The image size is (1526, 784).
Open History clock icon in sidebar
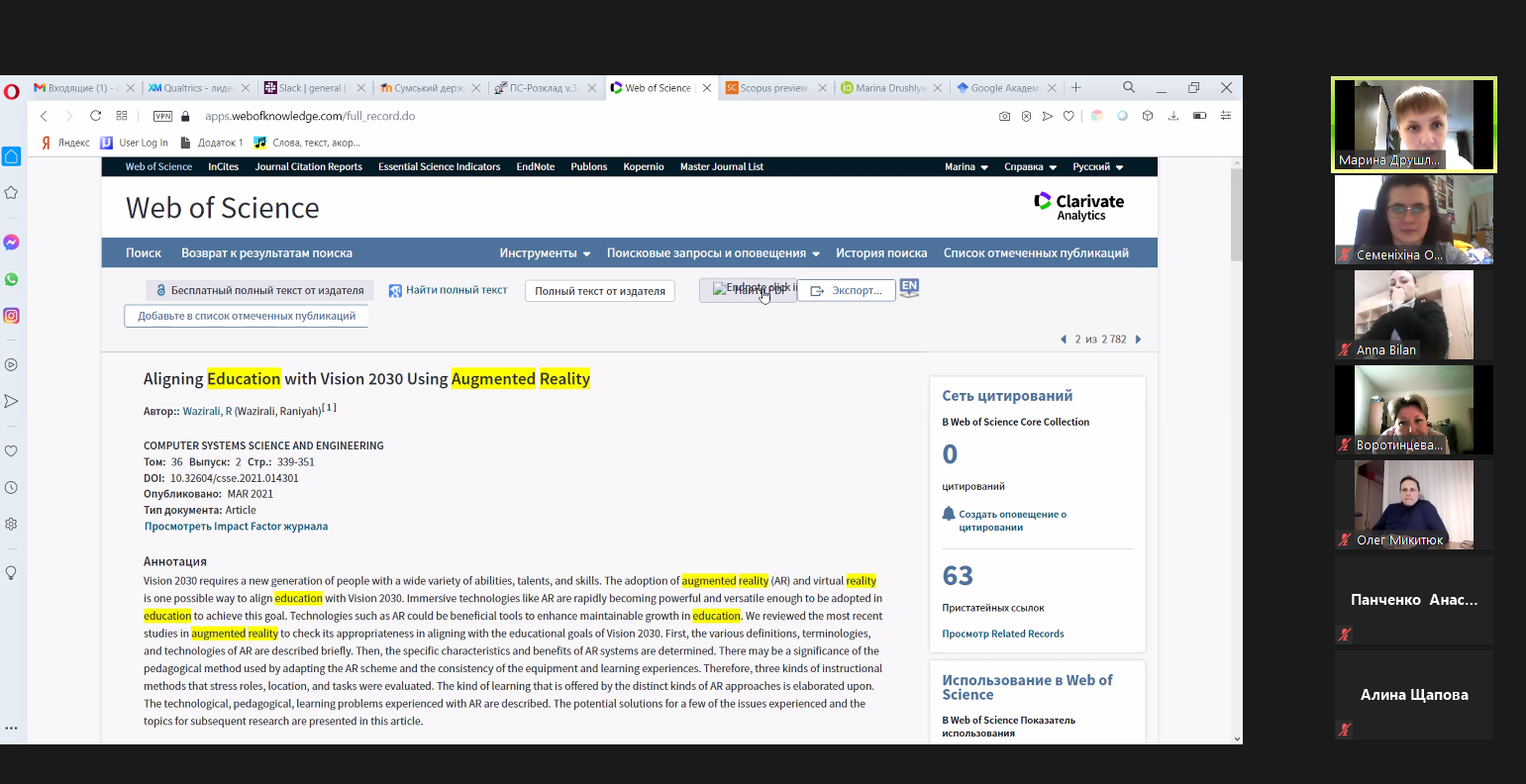pyautogui.click(x=11, y=487)
